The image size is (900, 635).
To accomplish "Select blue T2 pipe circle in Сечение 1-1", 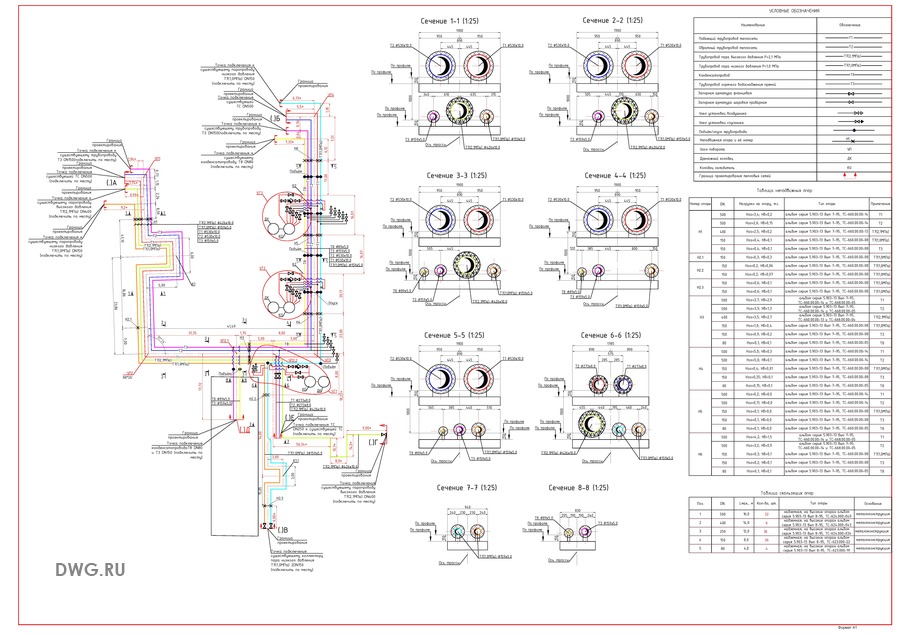I will (442, 62).
